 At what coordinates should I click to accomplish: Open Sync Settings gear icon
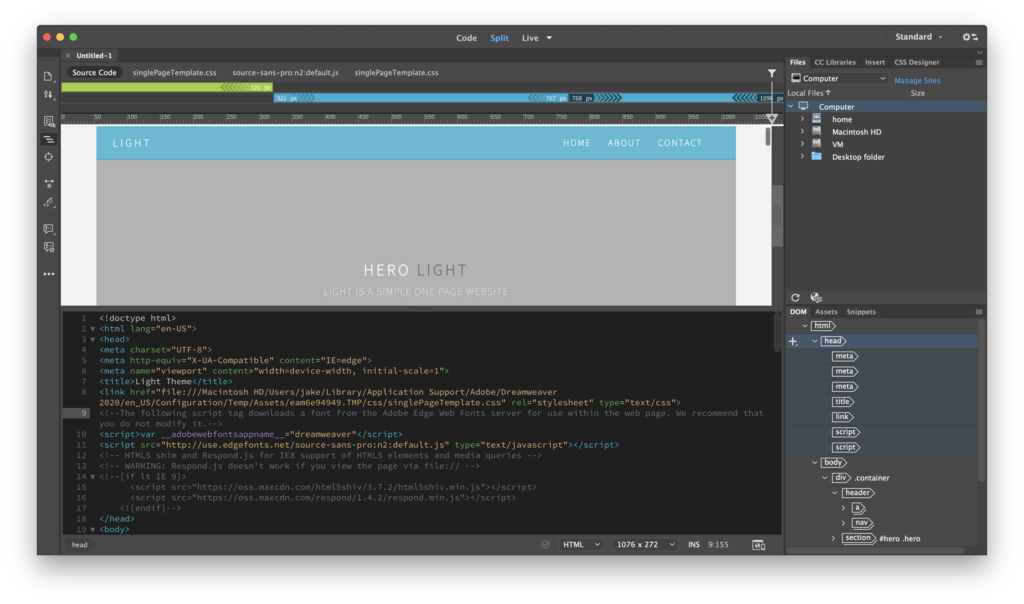point(970,37)
